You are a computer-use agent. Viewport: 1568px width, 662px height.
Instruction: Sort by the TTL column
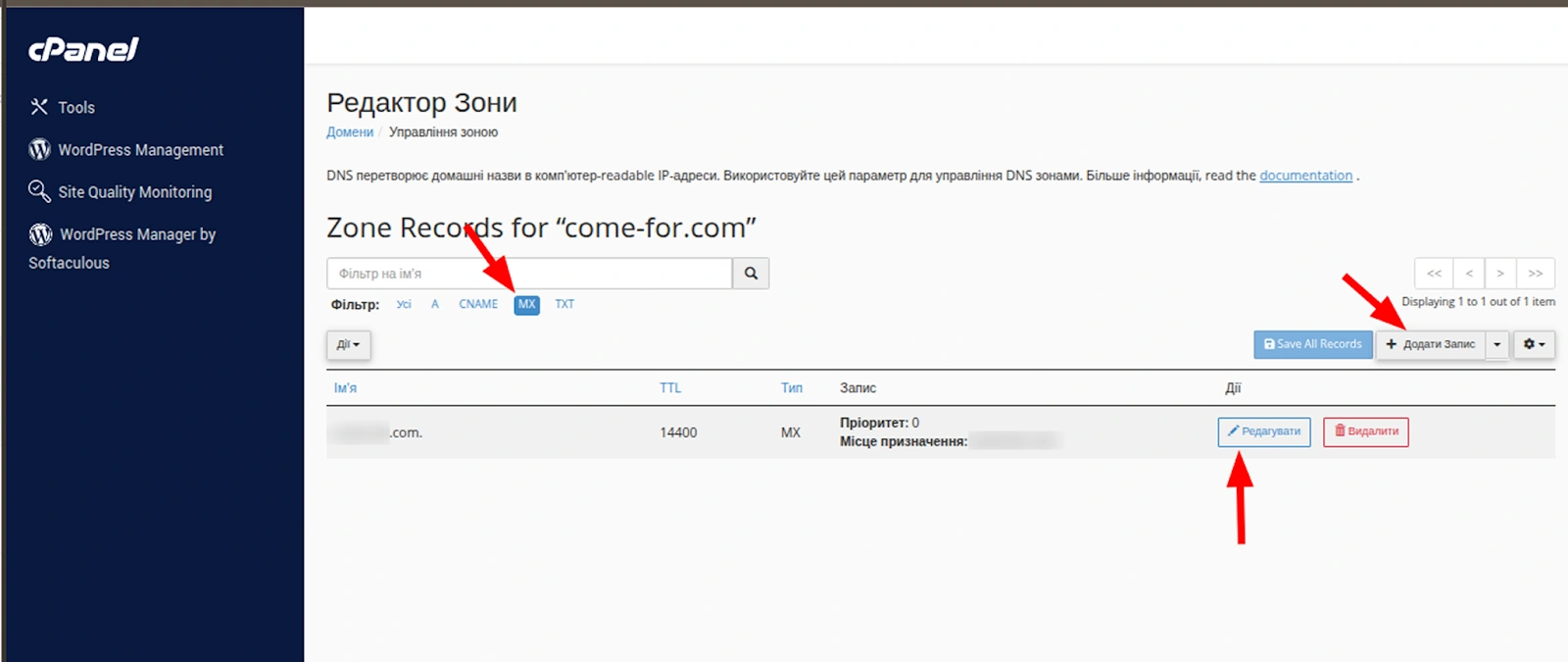coord(670,388)
